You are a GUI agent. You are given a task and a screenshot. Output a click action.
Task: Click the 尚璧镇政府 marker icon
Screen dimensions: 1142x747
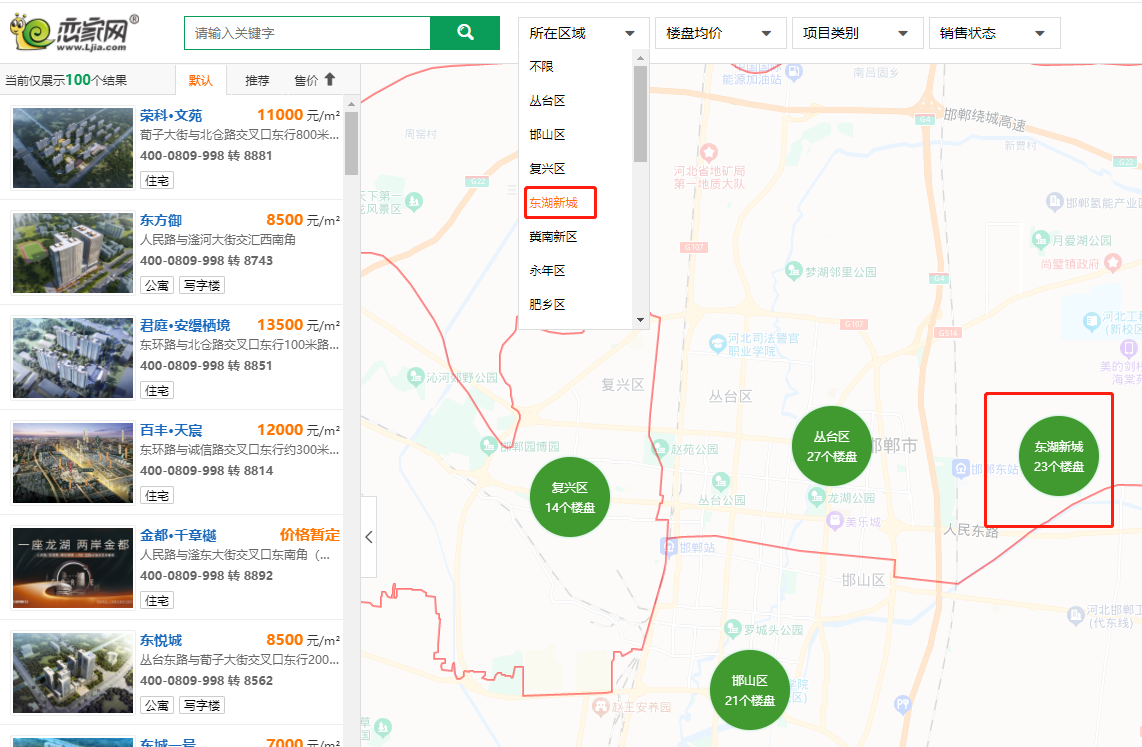point(1112,263)
